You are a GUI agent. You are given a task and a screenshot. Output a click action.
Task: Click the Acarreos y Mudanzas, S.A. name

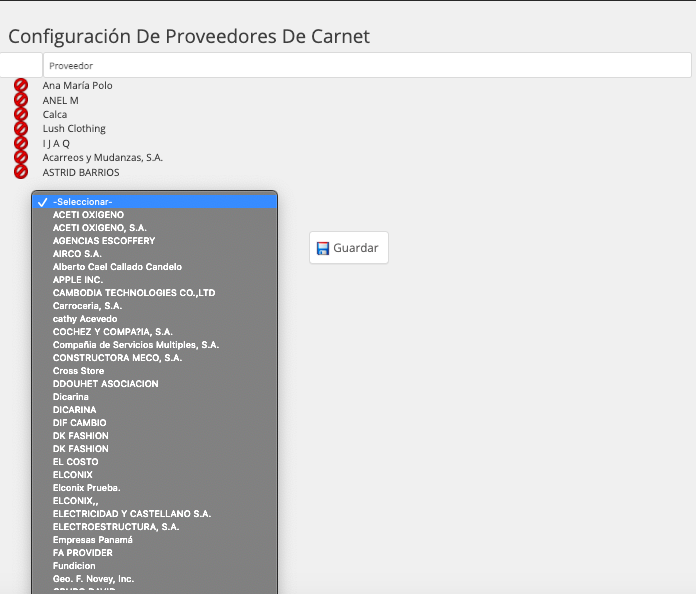[103, 158]
